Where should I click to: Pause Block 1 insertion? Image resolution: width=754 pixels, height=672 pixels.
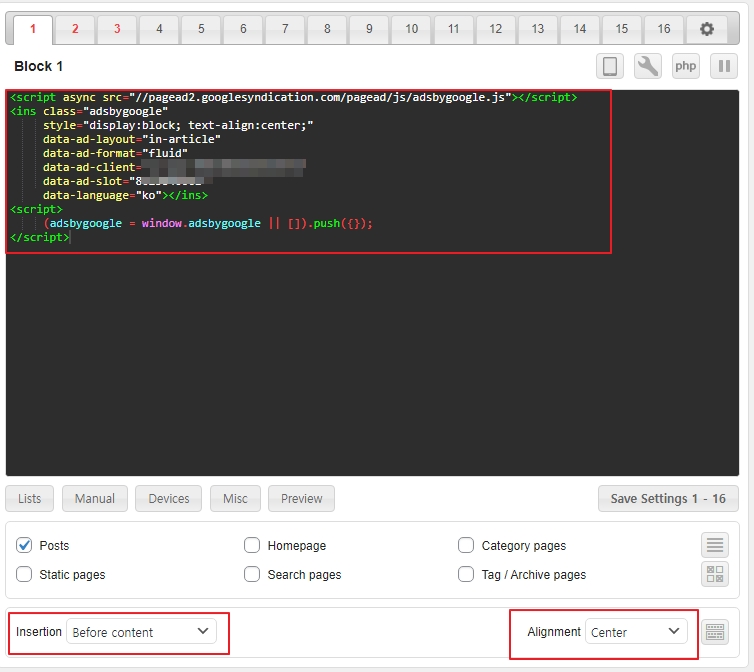[724, 66]
